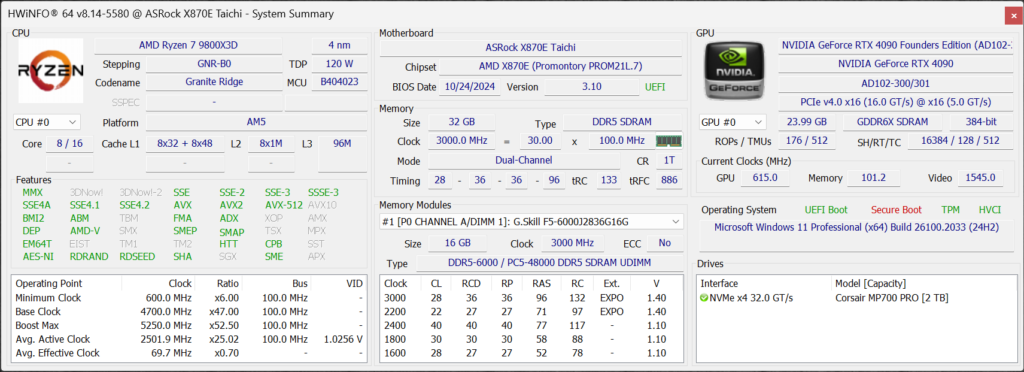Viewport: 1024px width, 372px height.
Task: Click the 120 W TDP value
Action: 339,64
